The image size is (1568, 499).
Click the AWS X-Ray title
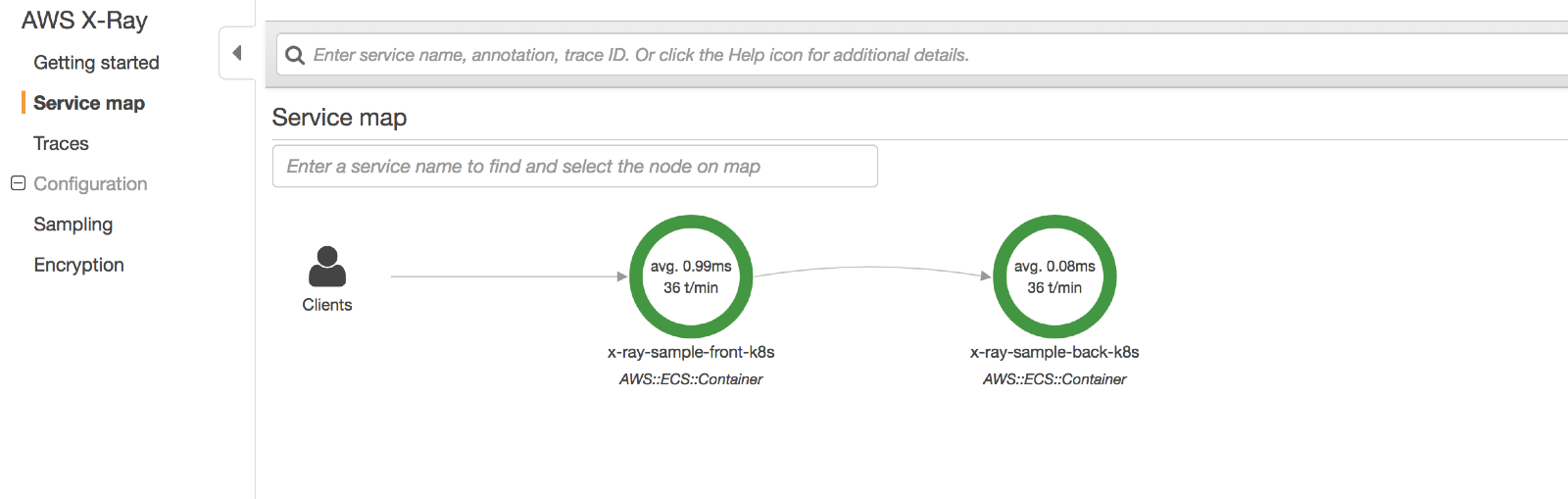point(84,21)
